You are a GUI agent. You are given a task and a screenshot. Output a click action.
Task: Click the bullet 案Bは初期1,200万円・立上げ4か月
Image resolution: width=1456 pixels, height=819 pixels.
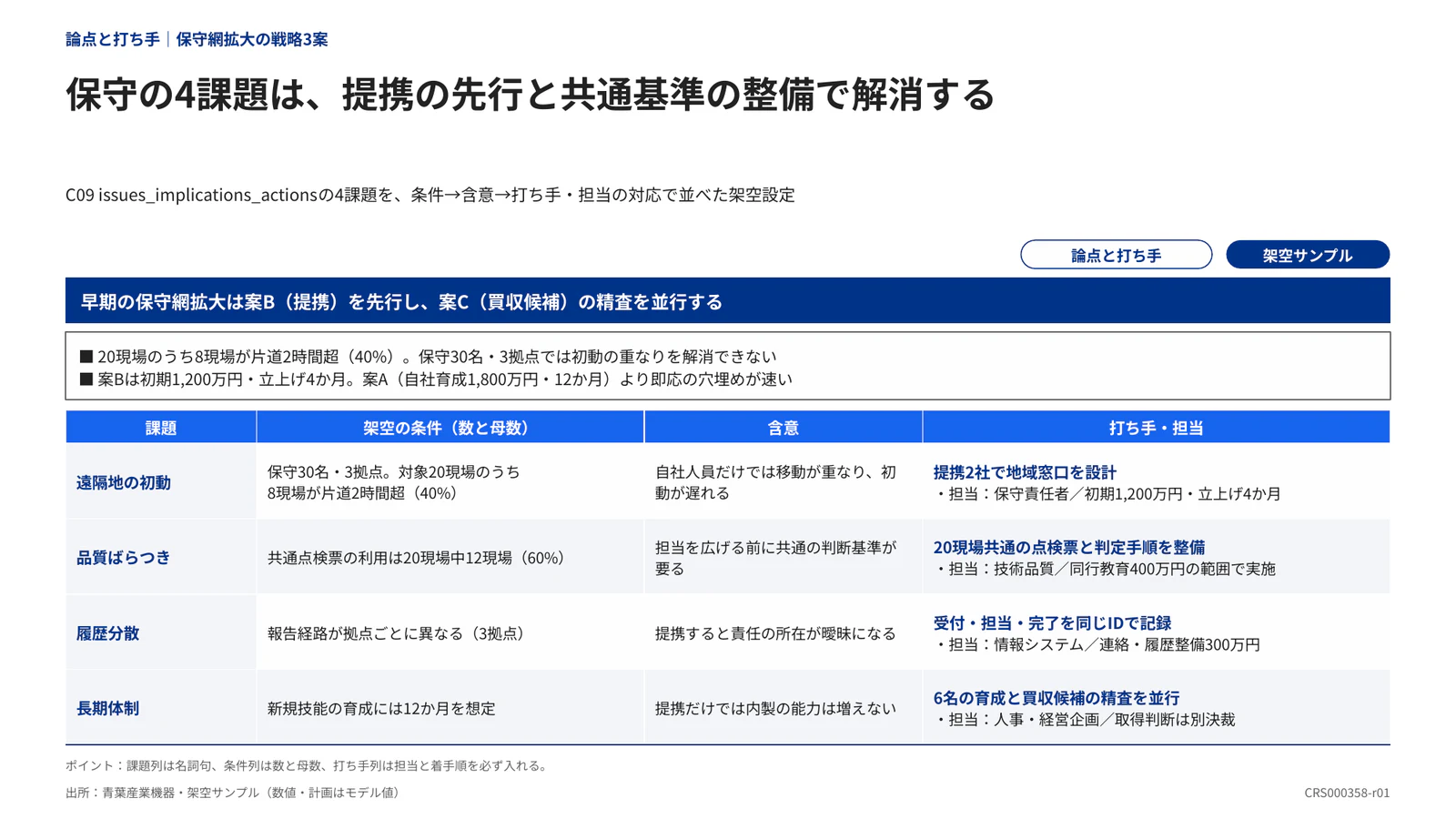click(436, 379)
